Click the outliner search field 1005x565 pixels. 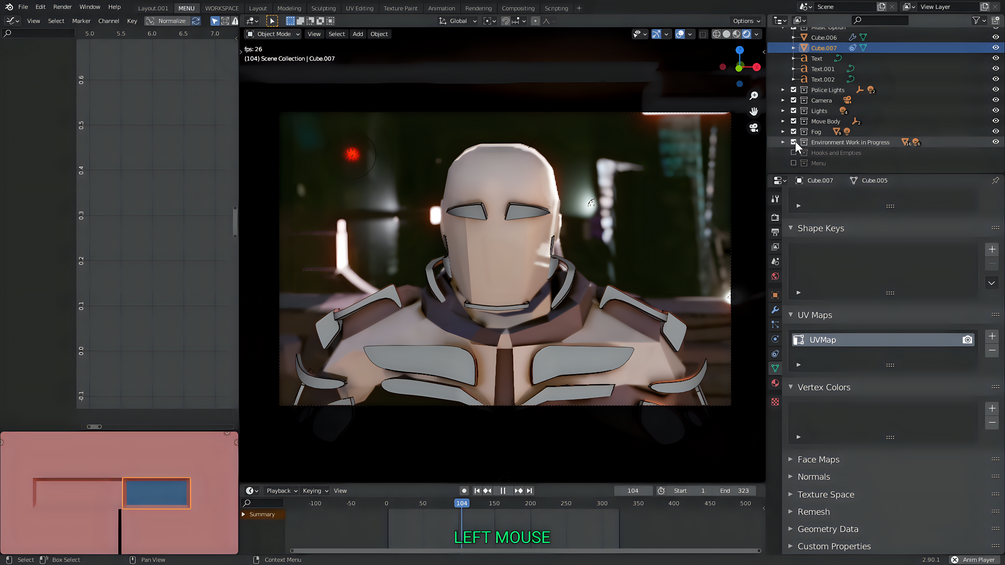pyautogui.click(x=880, y=20)
